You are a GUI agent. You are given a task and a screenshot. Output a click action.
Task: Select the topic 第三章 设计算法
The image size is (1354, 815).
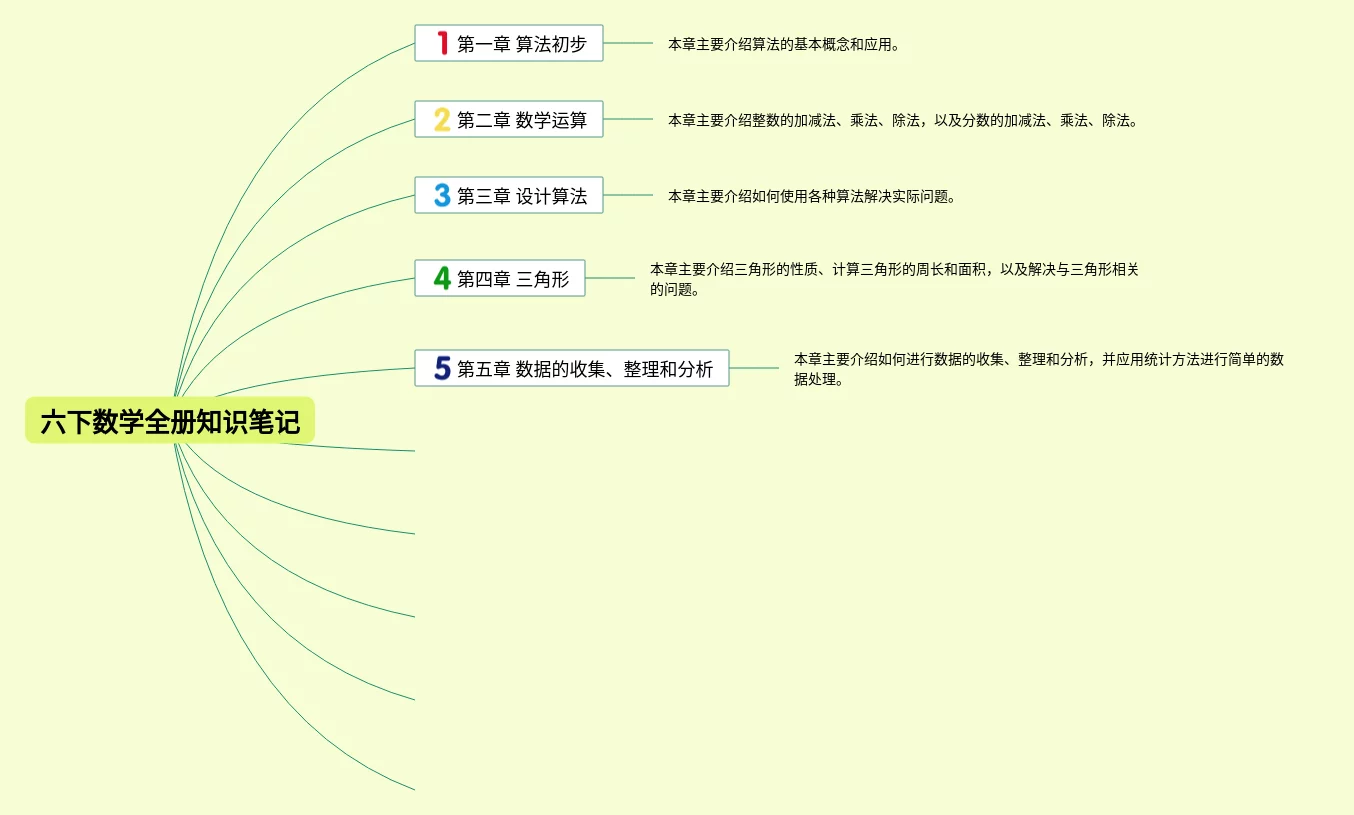pyautogui.click(x=509, y=195)
